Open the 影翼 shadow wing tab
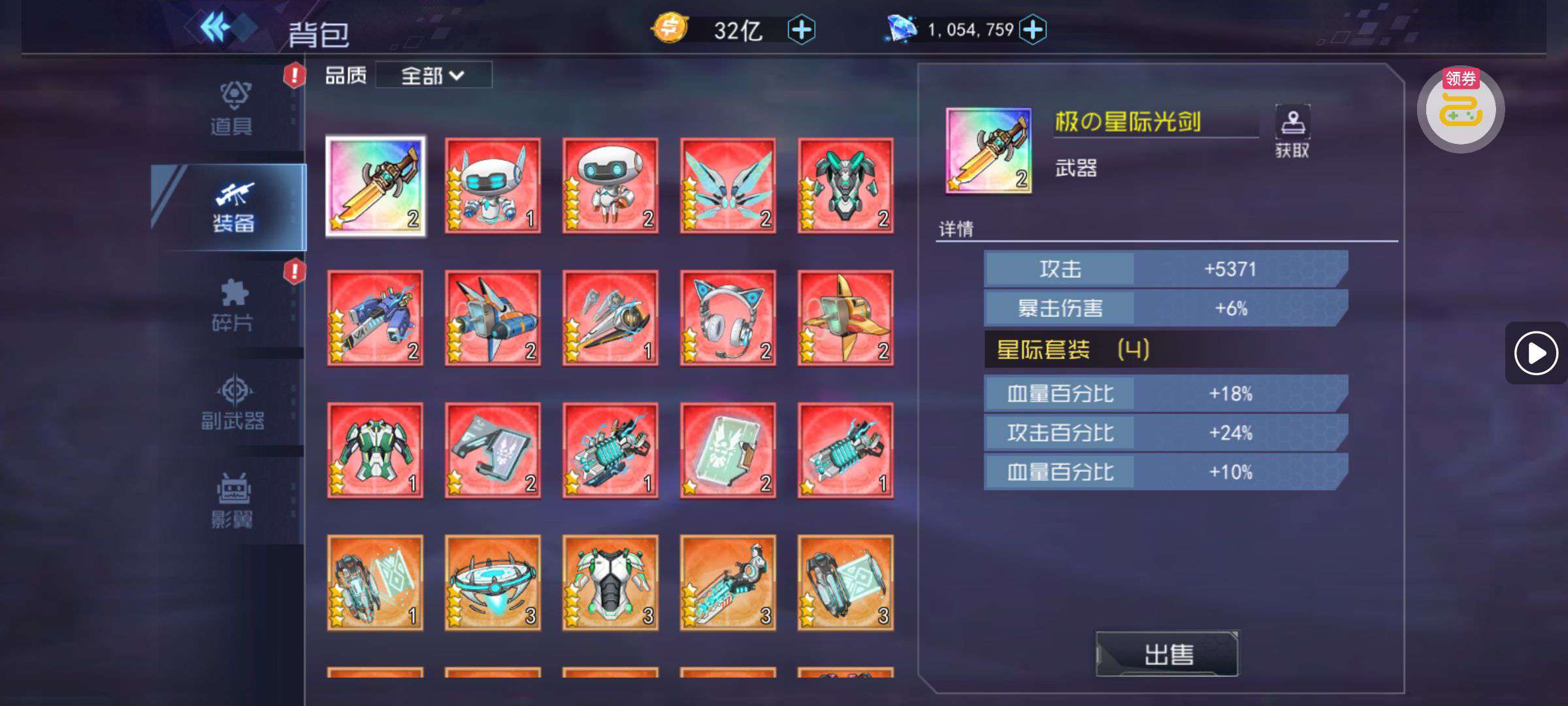 coord(231,501)
